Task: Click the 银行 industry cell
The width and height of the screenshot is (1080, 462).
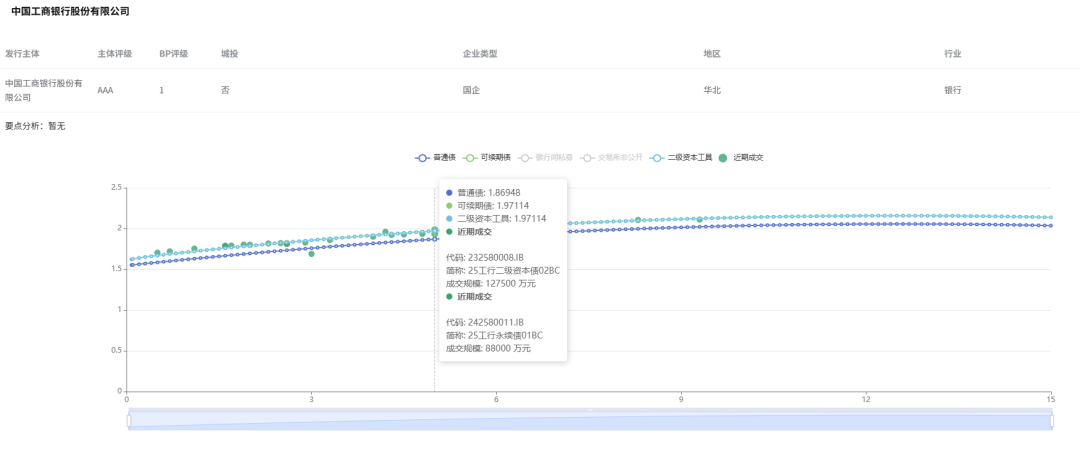Action: coord(953,90)
